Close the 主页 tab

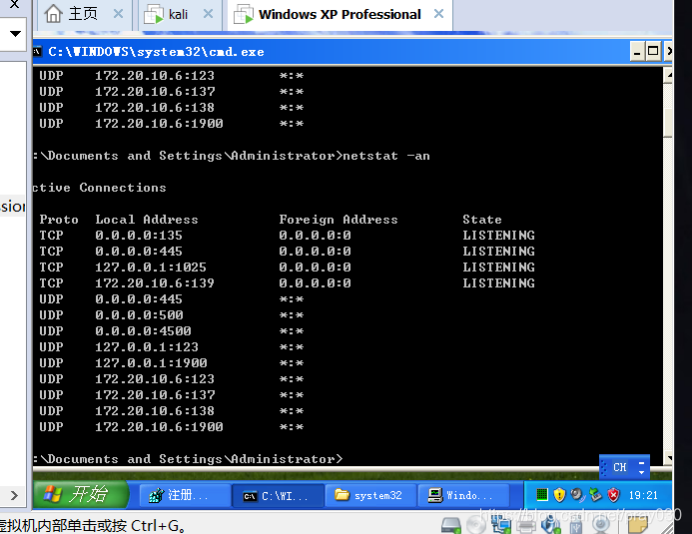click(x=118, y=14)
